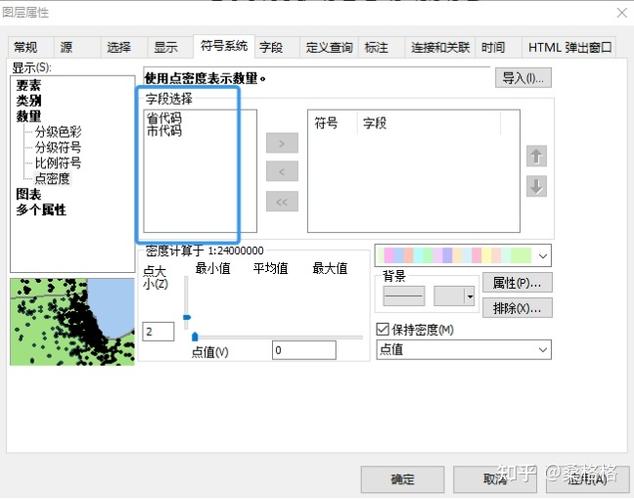Choose 分级色彩 under 数量

pyautogui.click(x=58, y=132)
